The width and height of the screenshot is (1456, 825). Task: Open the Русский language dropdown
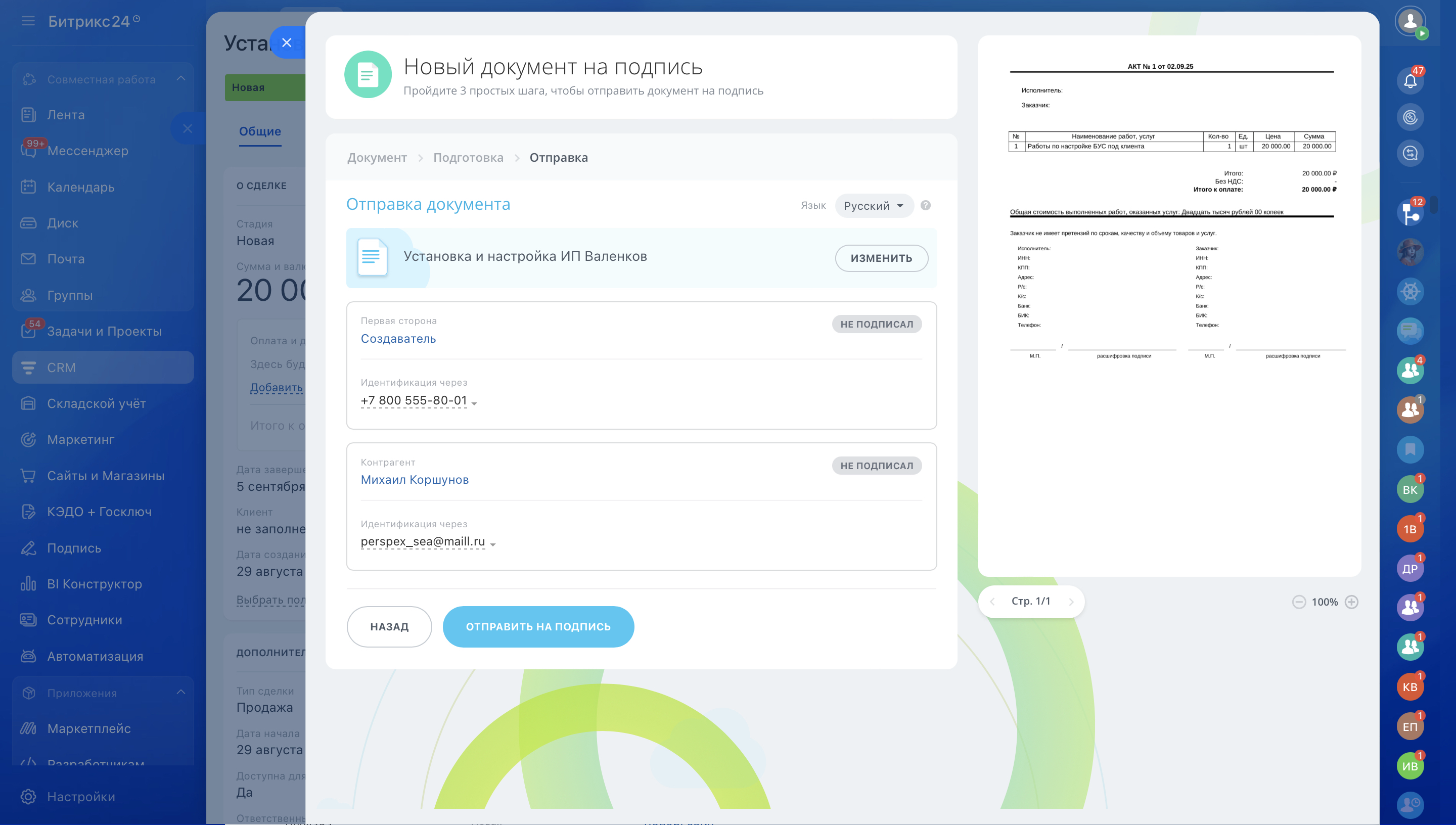click(874, 206)
